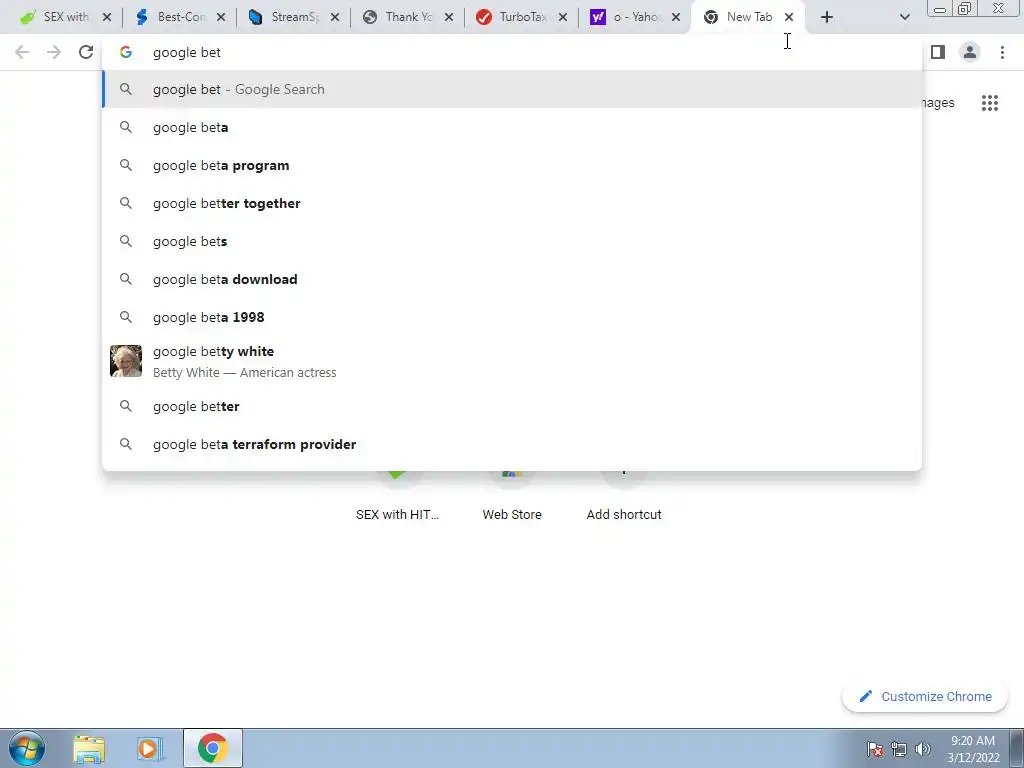This screenshot has height=768, width=1024.
Task: Close the StreamSp tab
Action: coord(335,17)
